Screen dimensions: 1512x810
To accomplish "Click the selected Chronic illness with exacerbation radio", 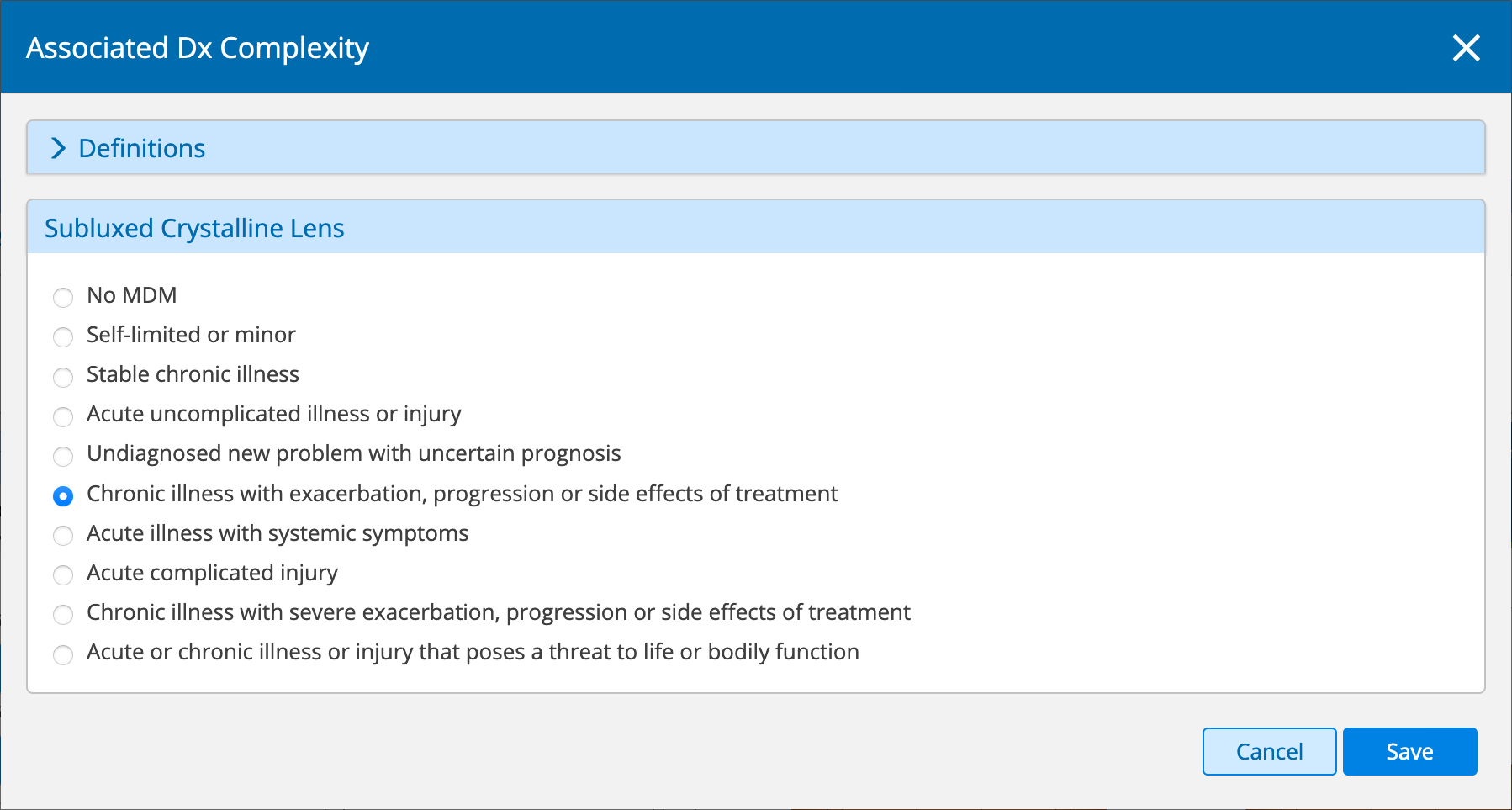I will coord(63,496).
